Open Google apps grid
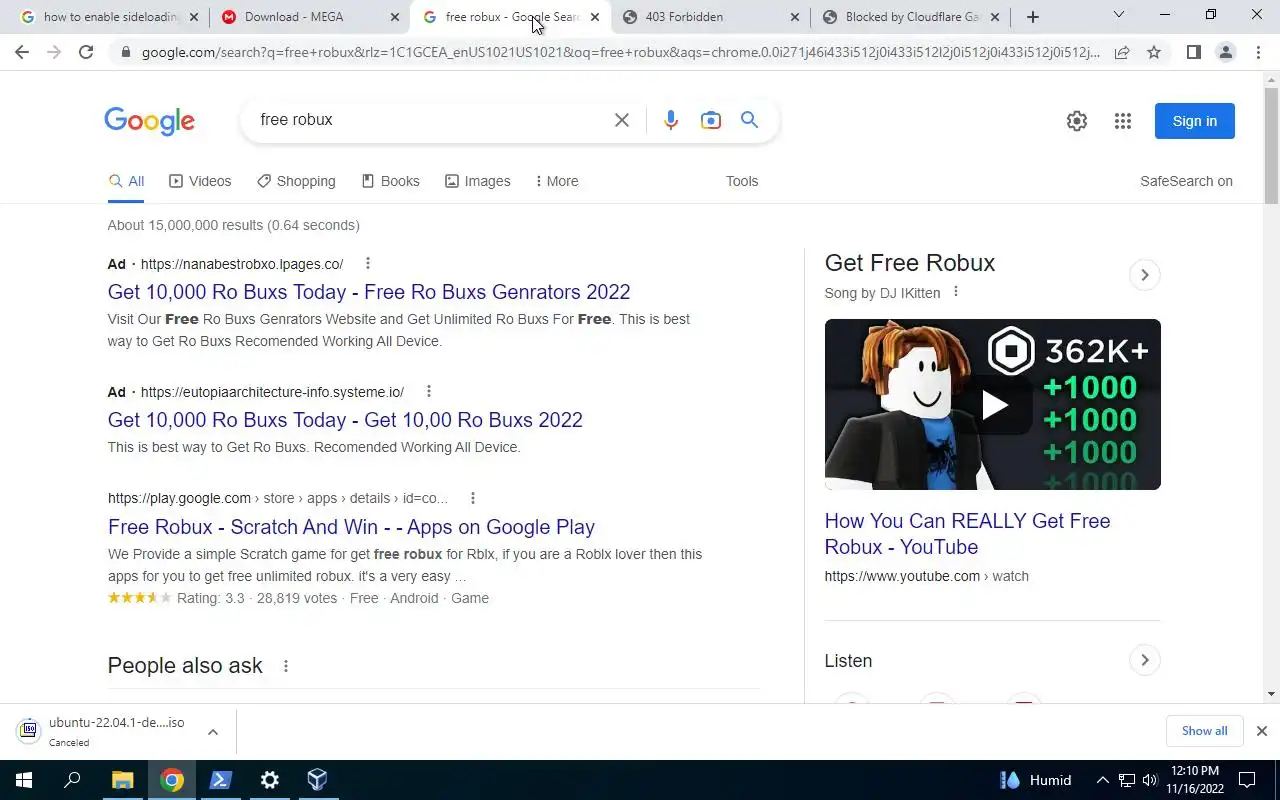This screenshot has width=1280, height=800. click(1123, 121)
